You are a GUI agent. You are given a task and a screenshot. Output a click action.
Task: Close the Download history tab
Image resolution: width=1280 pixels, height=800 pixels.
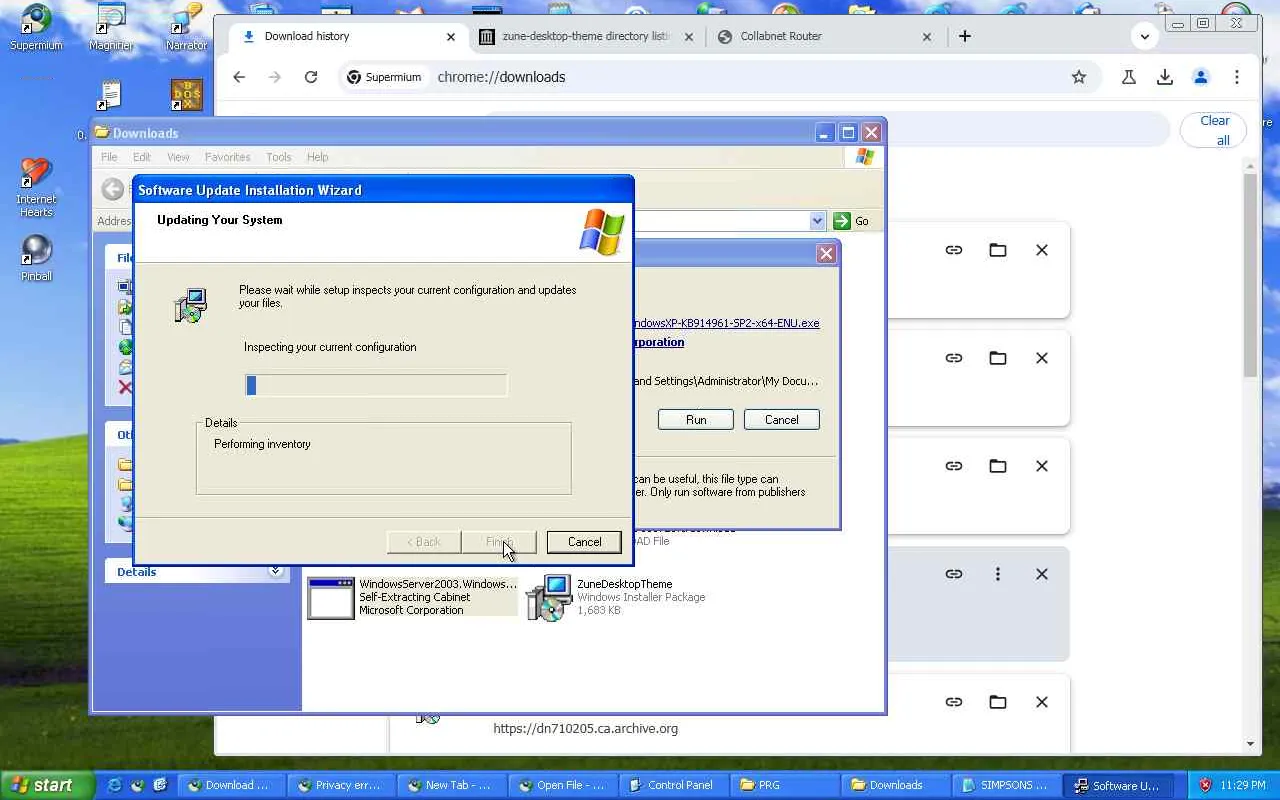(450, 37)
